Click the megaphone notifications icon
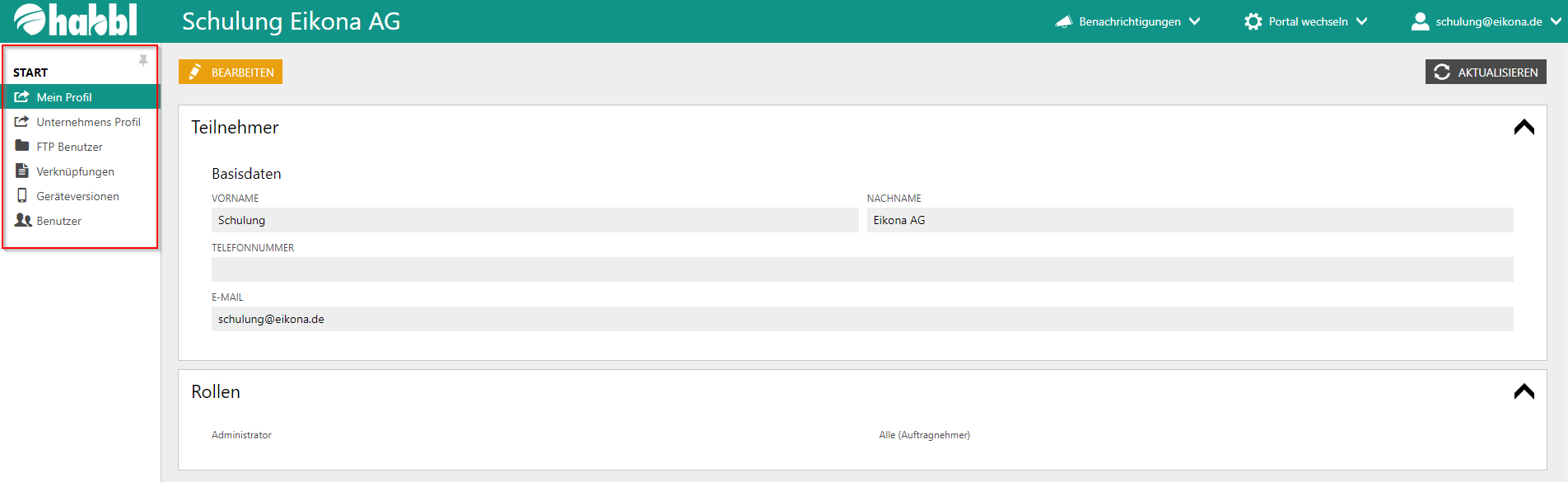1568x482 pixels. [1064, 21]
